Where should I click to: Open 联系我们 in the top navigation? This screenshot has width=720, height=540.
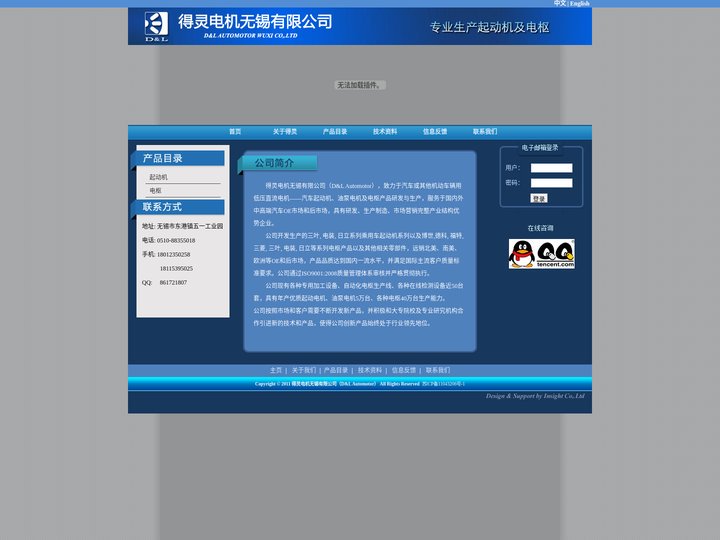tap(485, 131)
